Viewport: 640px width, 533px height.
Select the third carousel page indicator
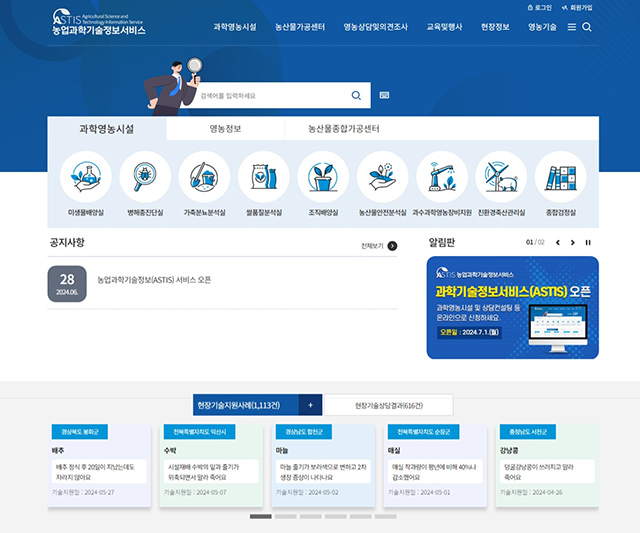311,516
